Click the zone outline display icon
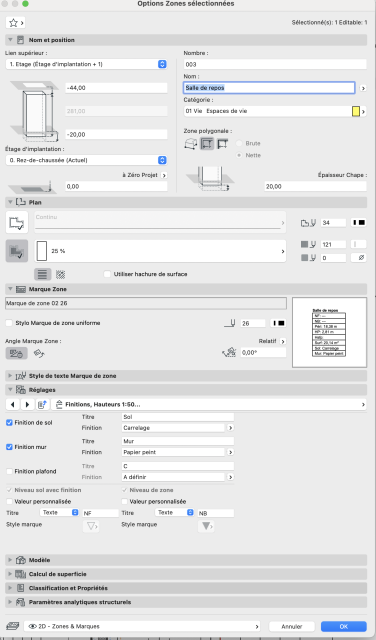376x640 pixels. 17,222
